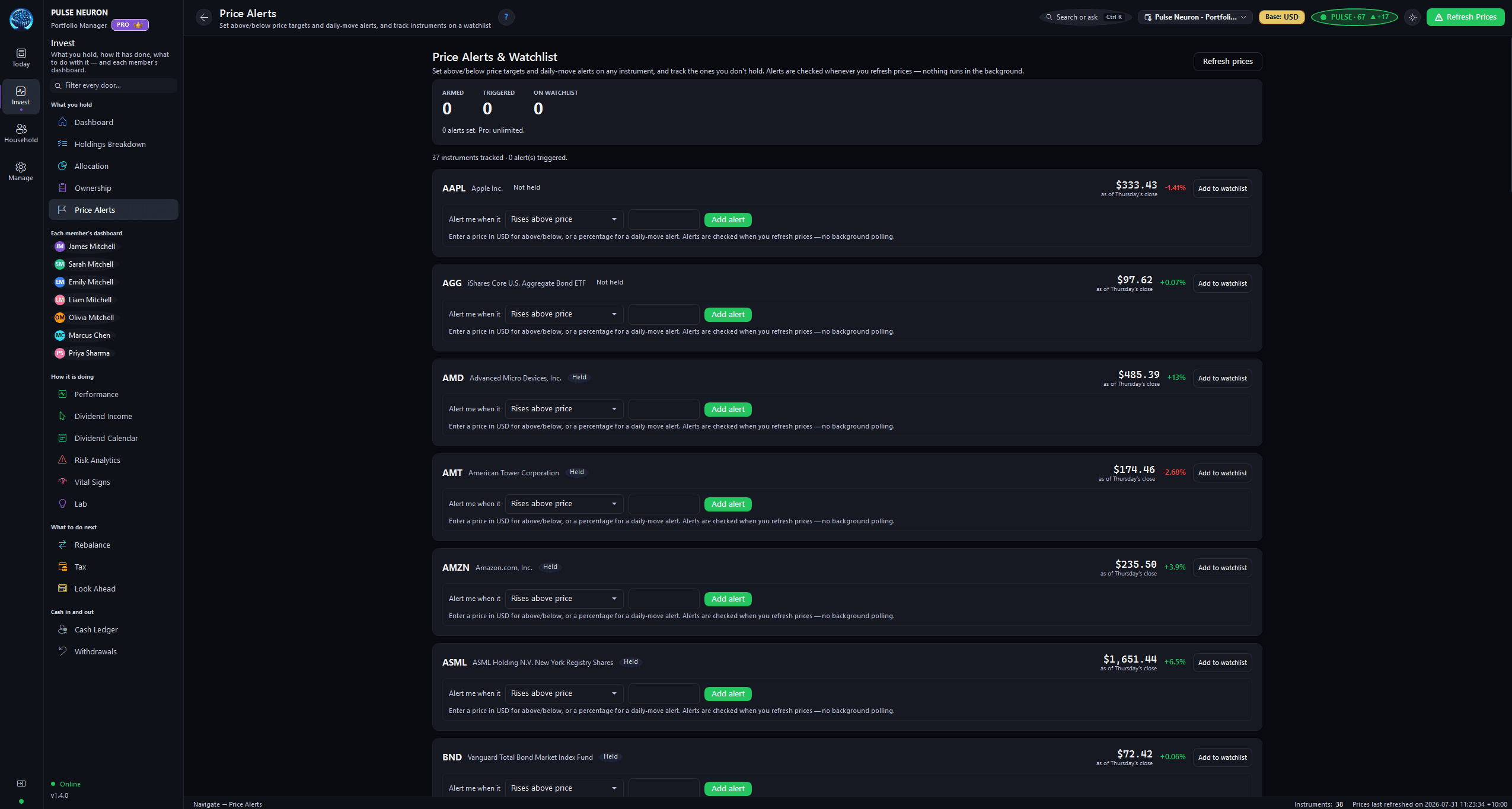This screenshot has width=1512, height=809.
Task: Open Emily Mitchell's dashboard
Action: click(85, 282)
